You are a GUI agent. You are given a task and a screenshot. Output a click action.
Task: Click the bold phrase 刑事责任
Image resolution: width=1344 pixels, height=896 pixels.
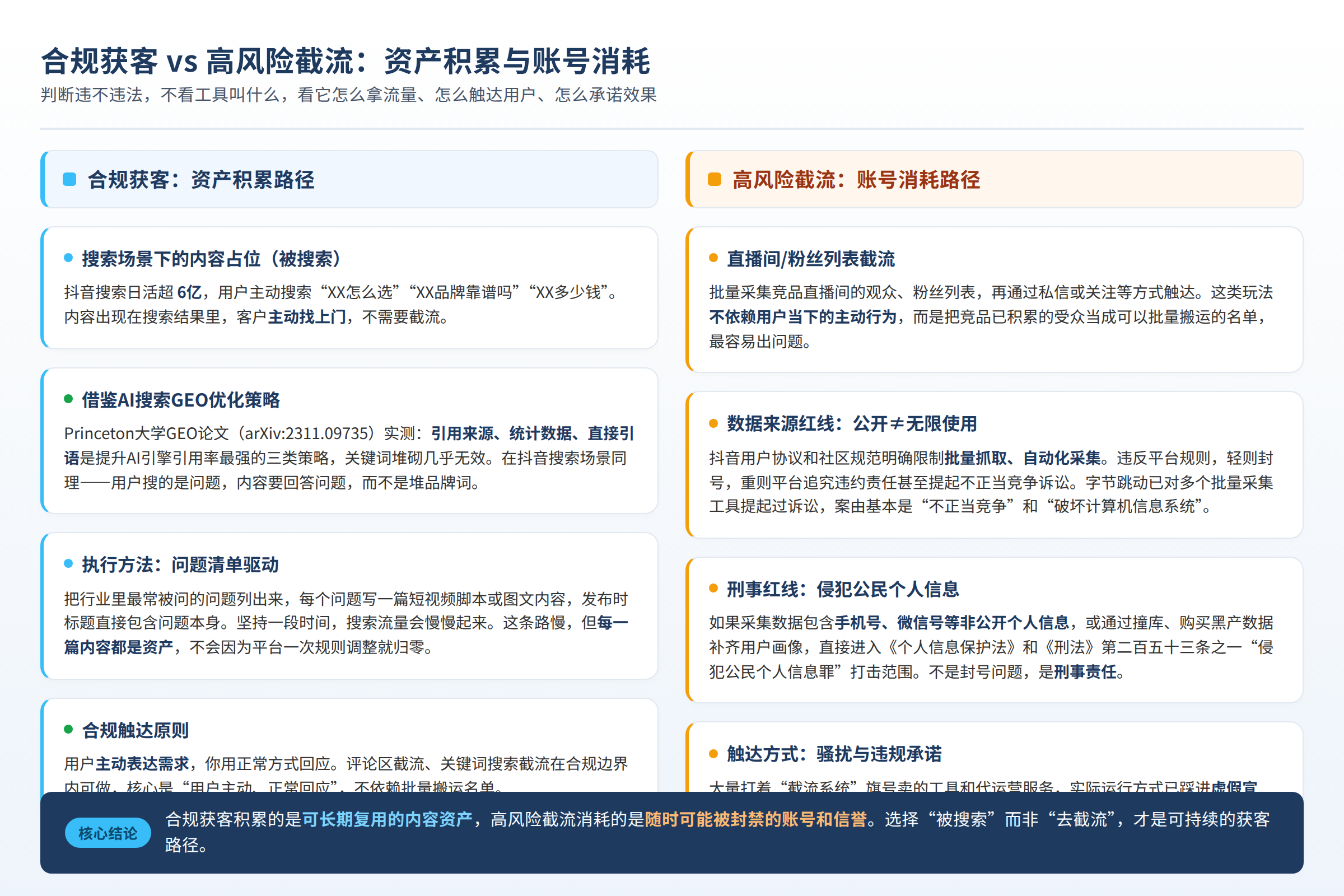pyautogui.click(x=1085, y=671)
